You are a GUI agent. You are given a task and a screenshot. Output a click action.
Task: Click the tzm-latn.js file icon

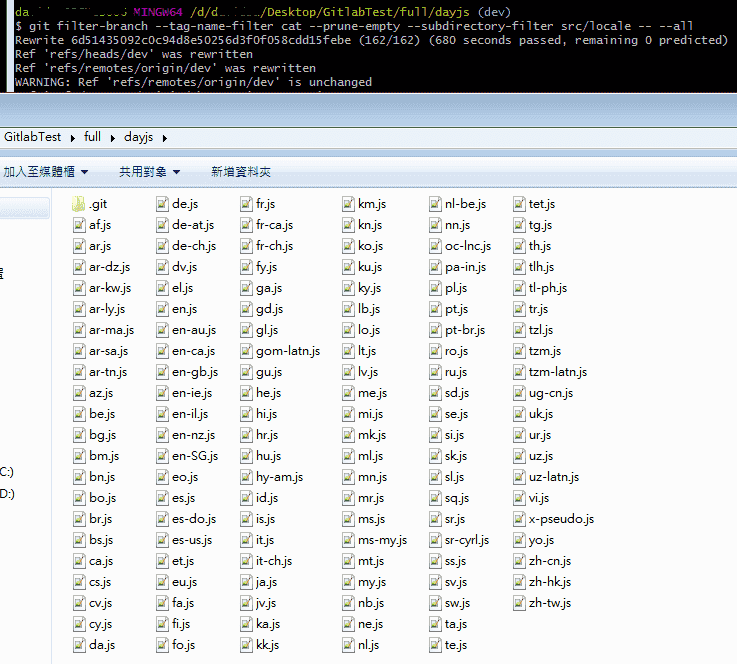coord(520,372)
